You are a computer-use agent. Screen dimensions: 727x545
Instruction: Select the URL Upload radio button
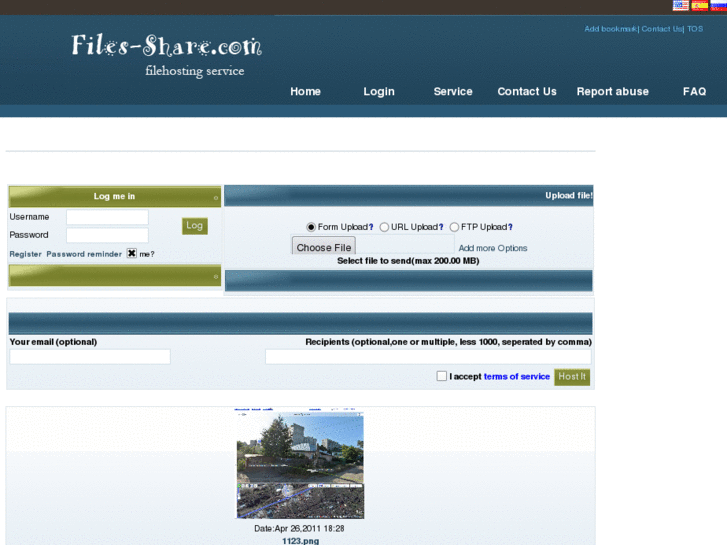(384, 227)
